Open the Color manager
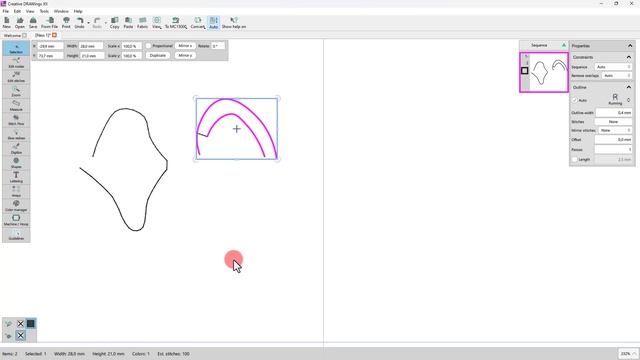640x360 pixels. coord(16,206)
